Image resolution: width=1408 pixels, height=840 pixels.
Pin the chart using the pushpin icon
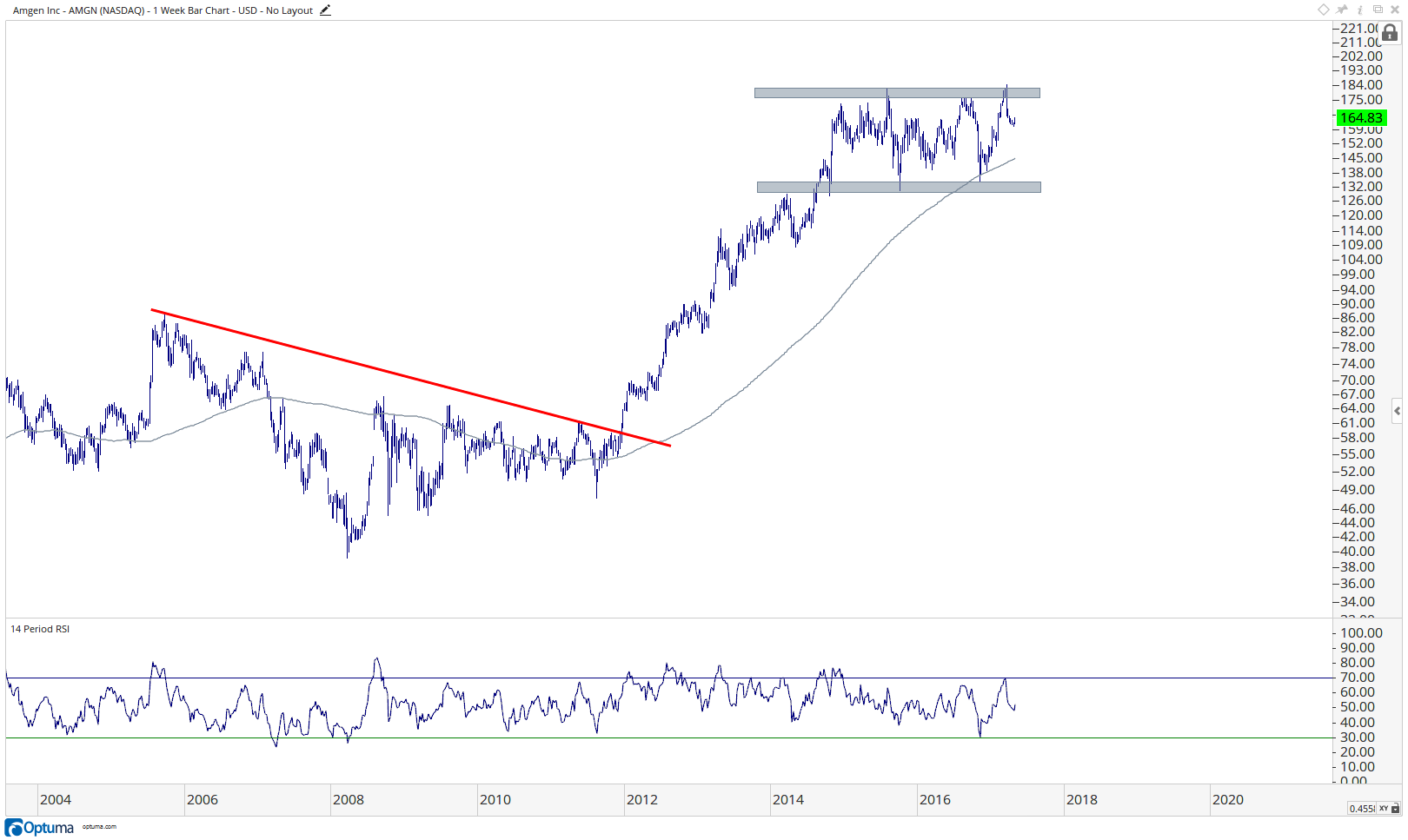pyautogui.click(x=1342, y=10)
